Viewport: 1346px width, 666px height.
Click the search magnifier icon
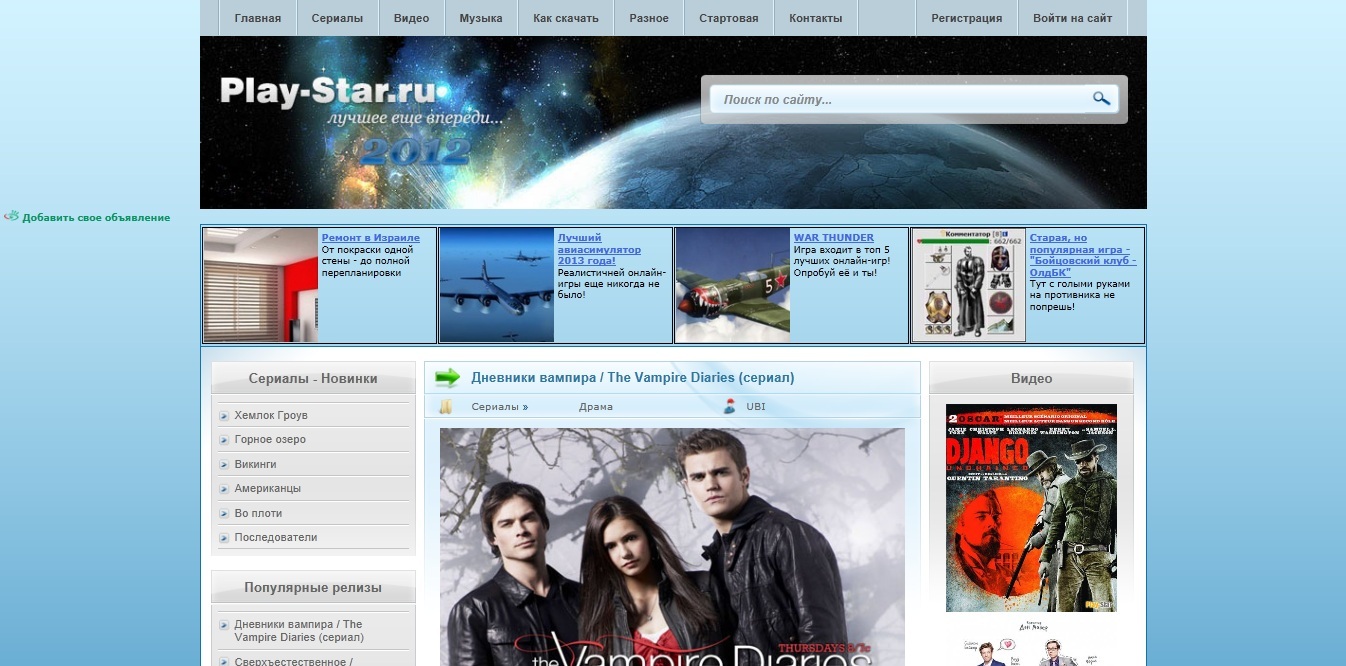[x=1101, y=98]
